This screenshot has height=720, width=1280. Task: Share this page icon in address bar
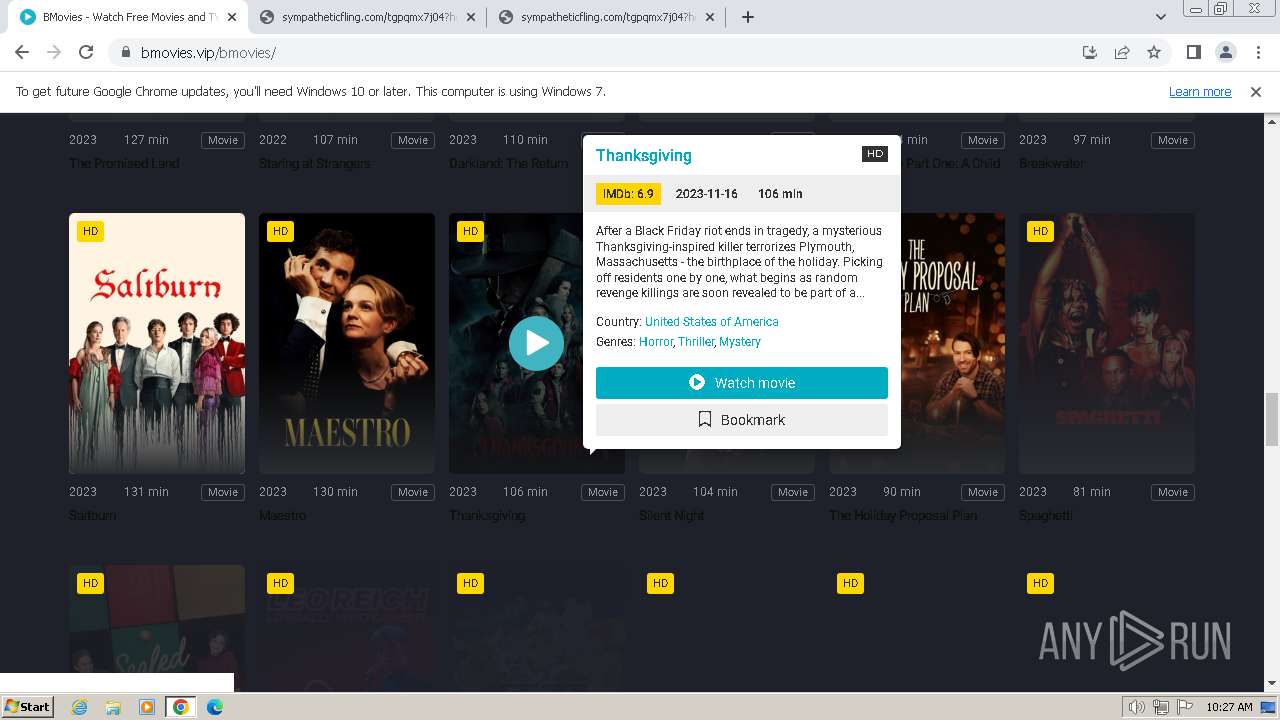point(1122,53)
